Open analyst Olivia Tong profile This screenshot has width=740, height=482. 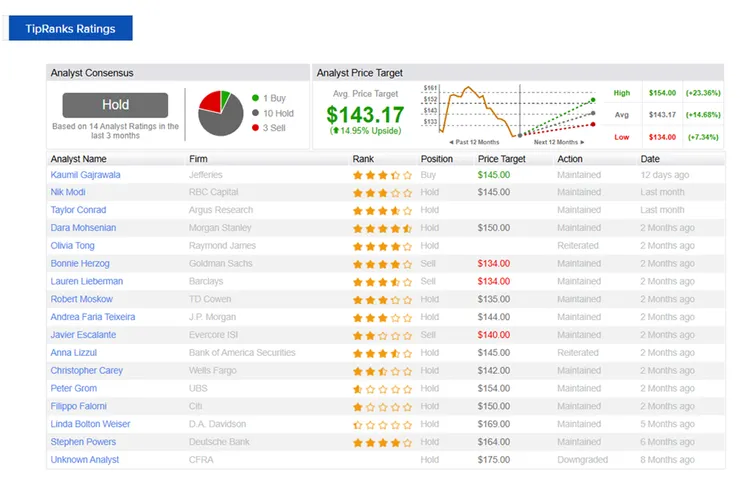point(72,246)
